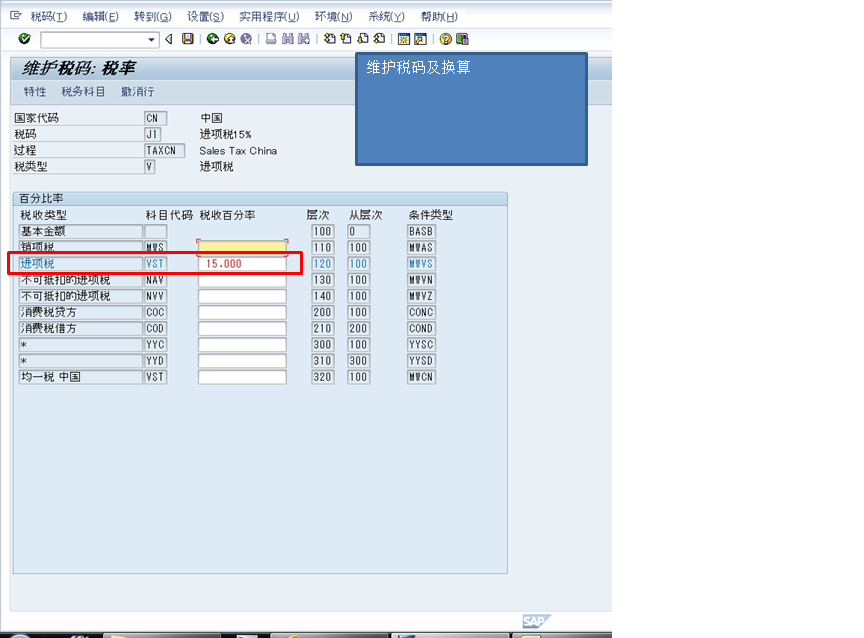864x638 pixels.
Task: Select the 基本金额 tax type cell
Action: click(80, 231)
